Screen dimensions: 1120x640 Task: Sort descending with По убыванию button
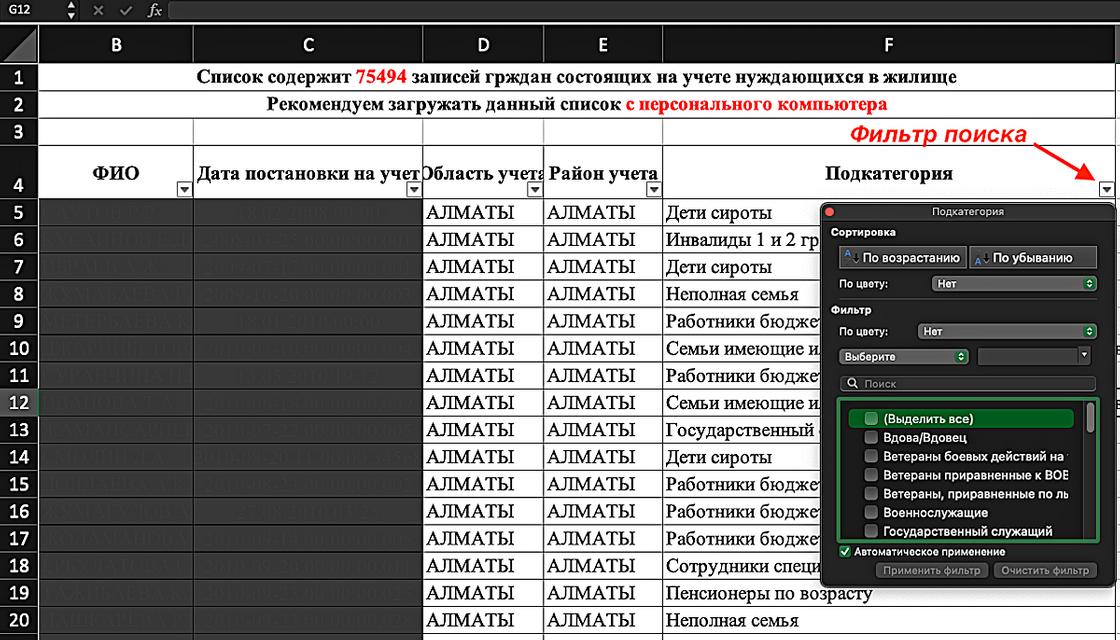click(x=1034, y=257)
